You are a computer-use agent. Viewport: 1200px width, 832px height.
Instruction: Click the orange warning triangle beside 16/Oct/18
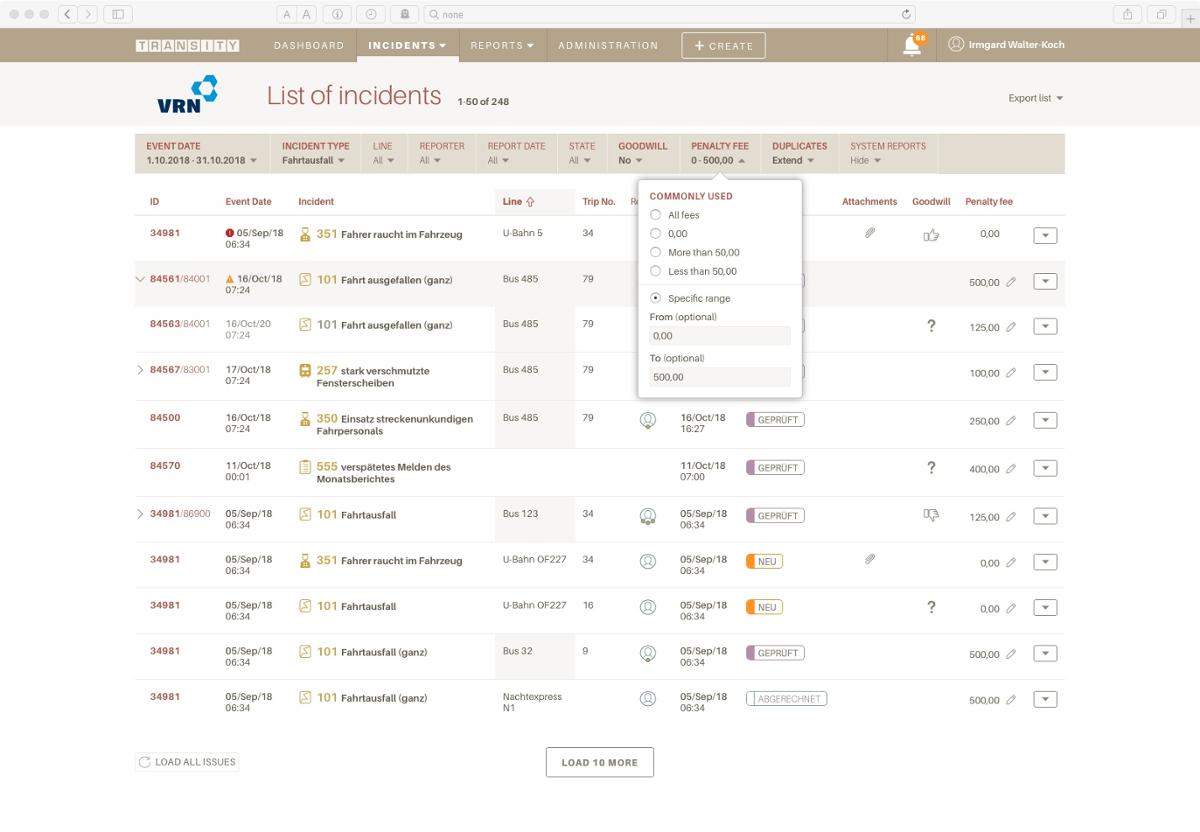coord(230,279)
